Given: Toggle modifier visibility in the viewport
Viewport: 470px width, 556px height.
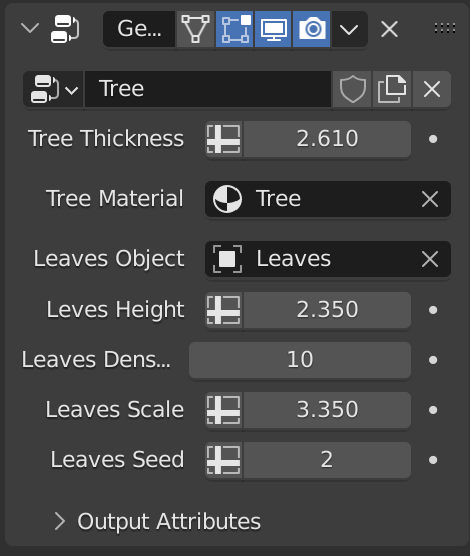Looking at the screenshot, I should point(273,29).
